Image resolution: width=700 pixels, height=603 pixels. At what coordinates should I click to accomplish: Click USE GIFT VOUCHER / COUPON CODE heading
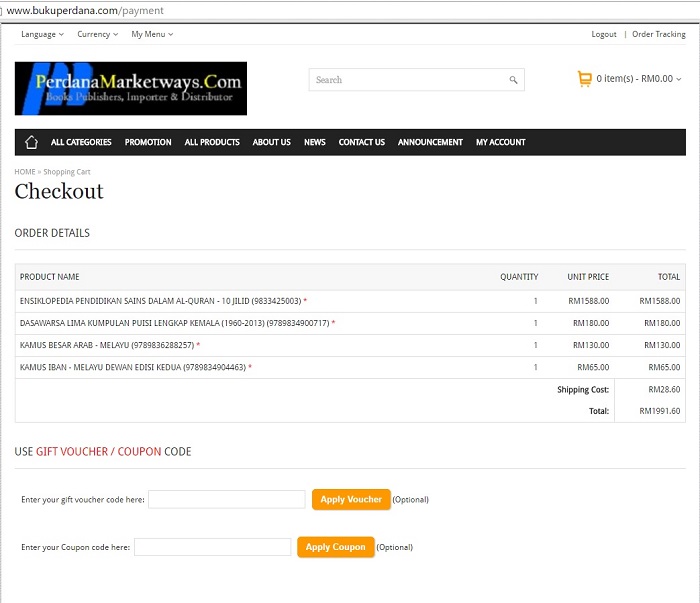click(x=103, y=452)
